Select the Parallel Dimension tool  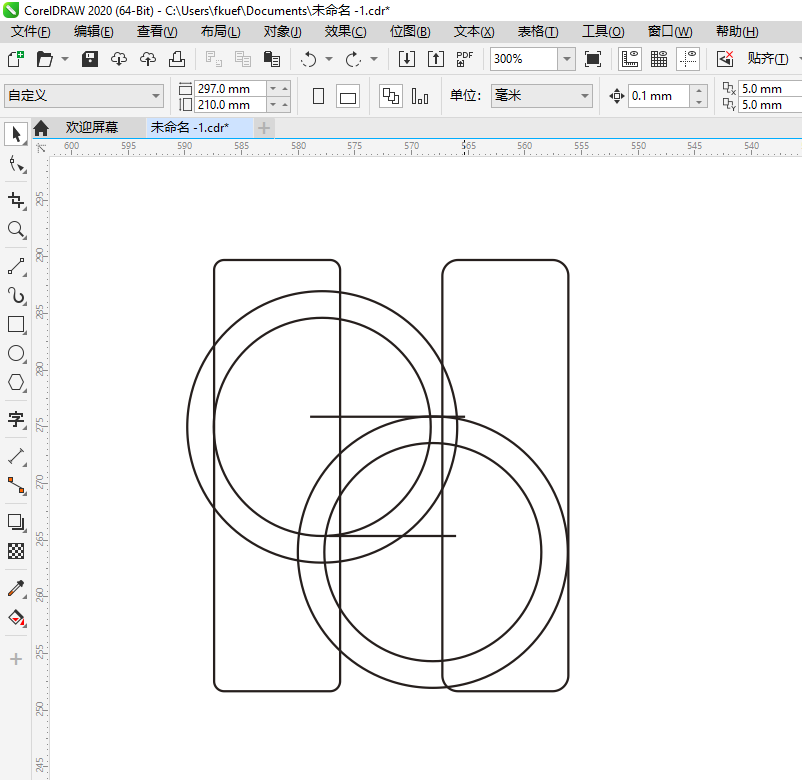[16, 456]
